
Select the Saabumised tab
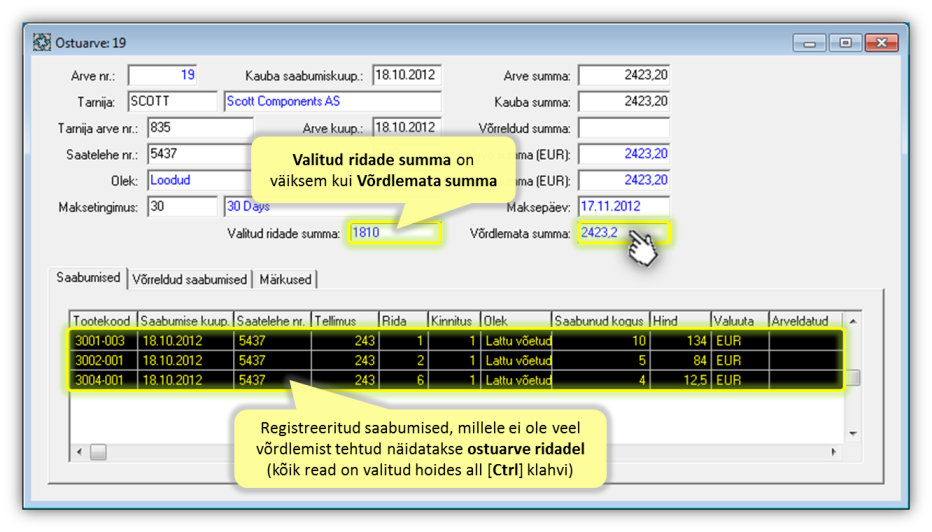(x=88, y=278)
